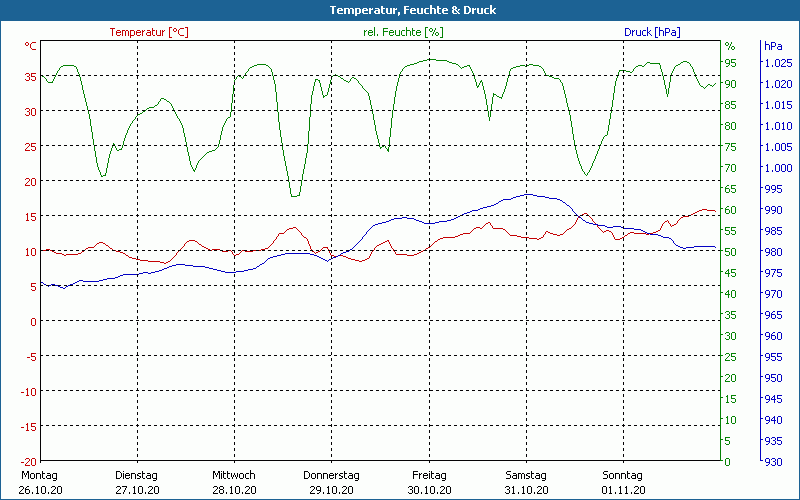Click the 'Mittwoch' day label
The width and height of the screenshot is (800, 500).
(x=234, y=475)
